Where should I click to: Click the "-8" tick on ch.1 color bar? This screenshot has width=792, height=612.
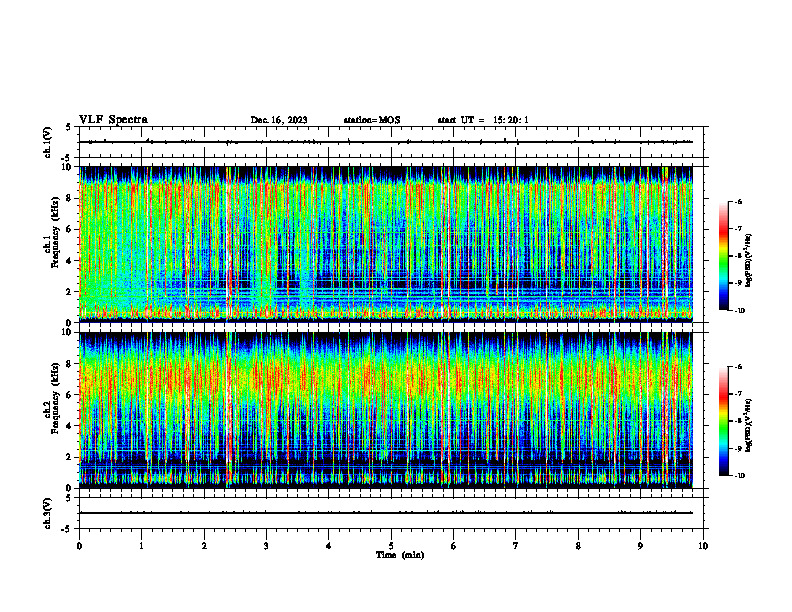pos(738,256)
